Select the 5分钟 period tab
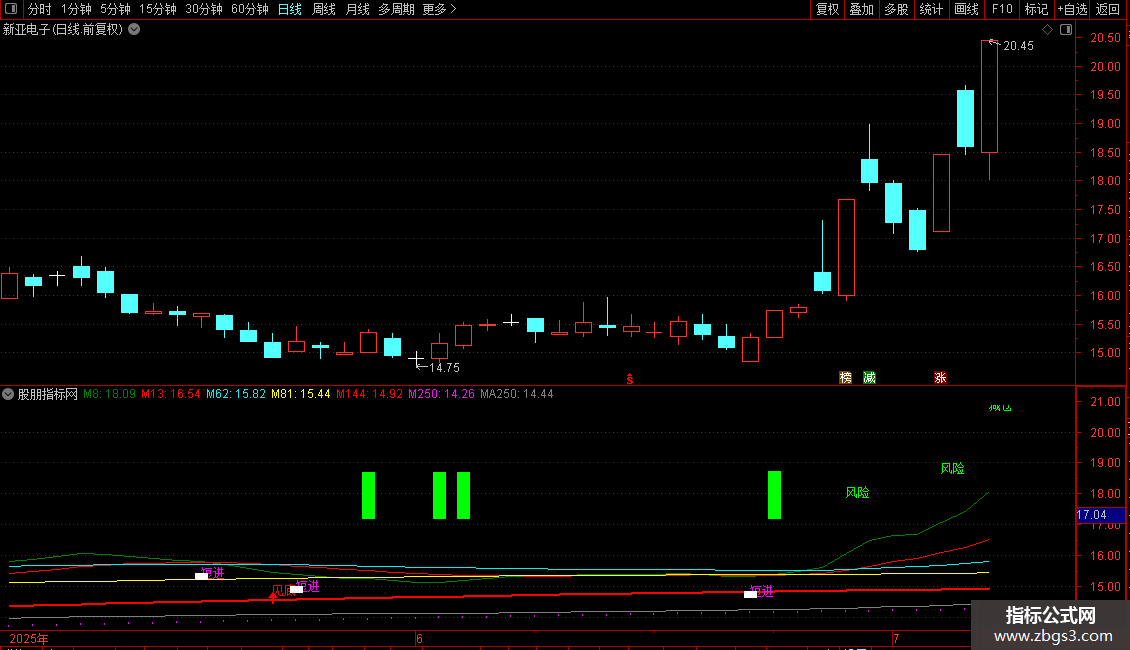This screenshot has height=650, width=1130. [x=115, y=9]
